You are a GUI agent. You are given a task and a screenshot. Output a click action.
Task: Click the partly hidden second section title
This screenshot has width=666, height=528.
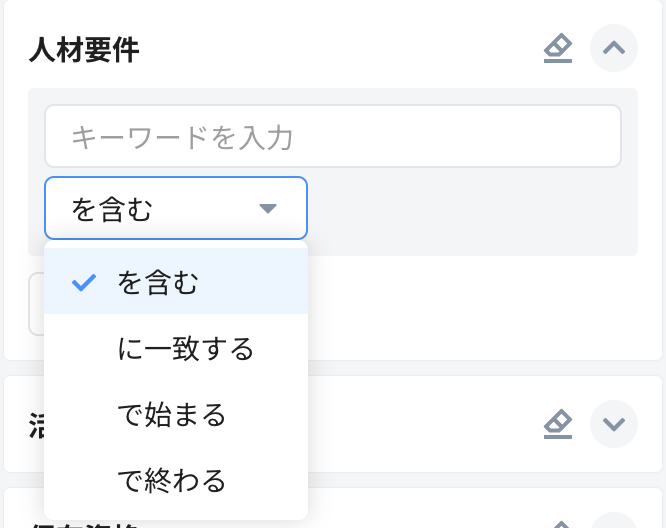tap(35, 425)
